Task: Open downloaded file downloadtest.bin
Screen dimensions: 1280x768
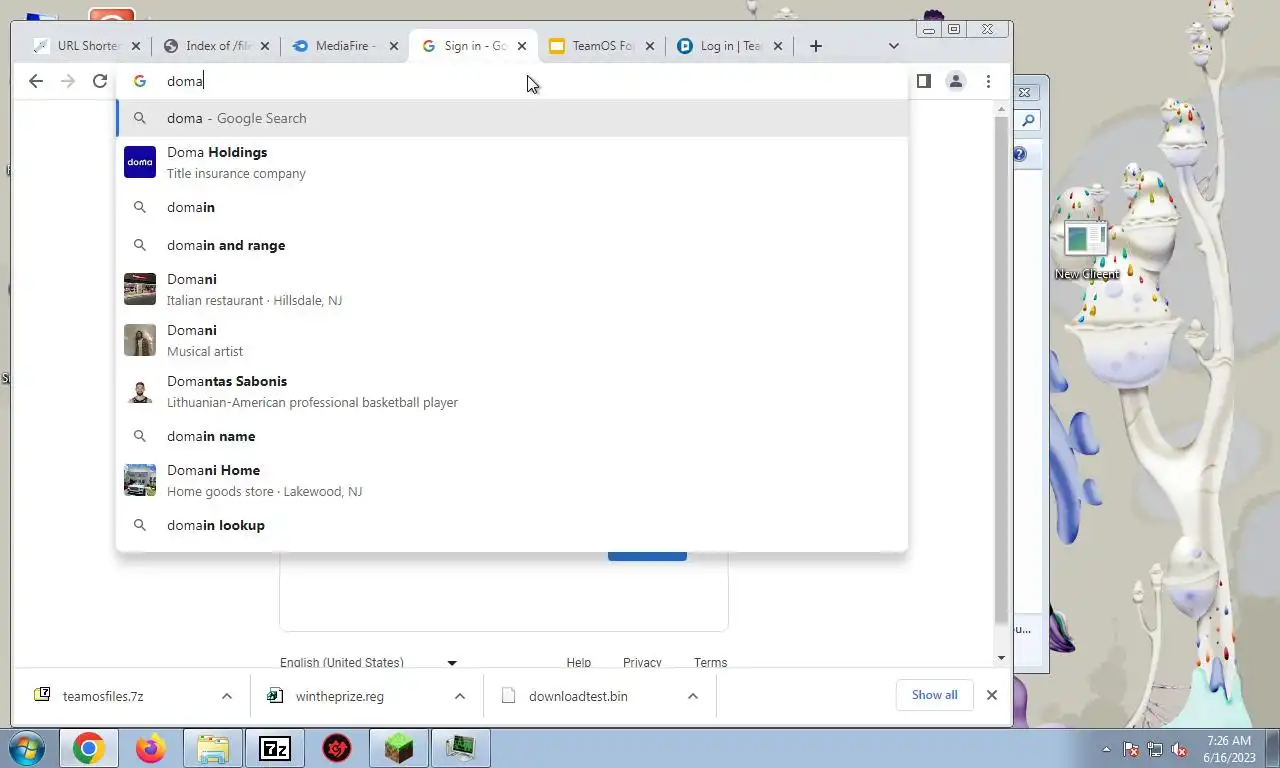Action: tap(580, 696)
